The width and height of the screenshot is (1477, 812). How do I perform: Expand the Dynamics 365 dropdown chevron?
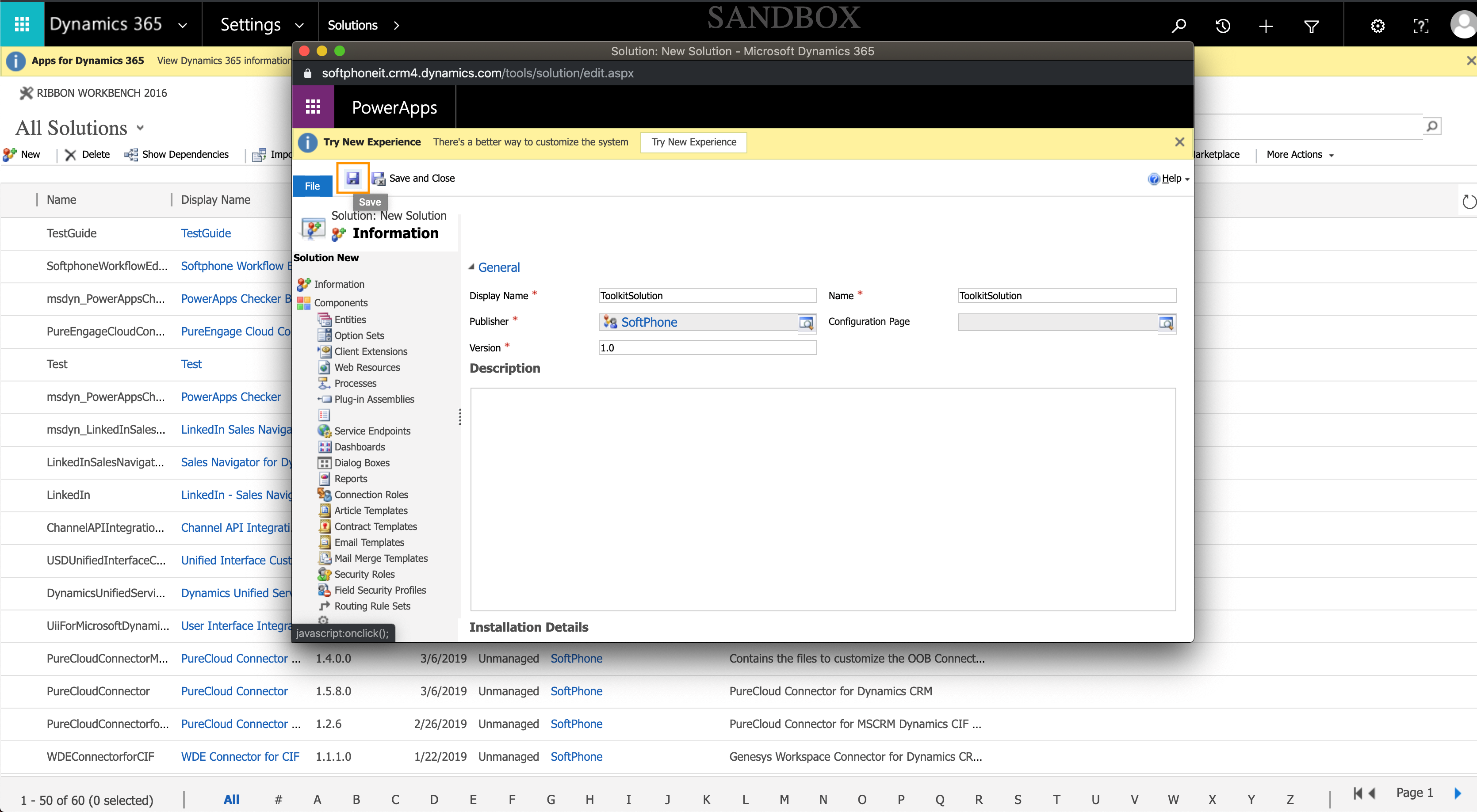[x=183, y=25]
